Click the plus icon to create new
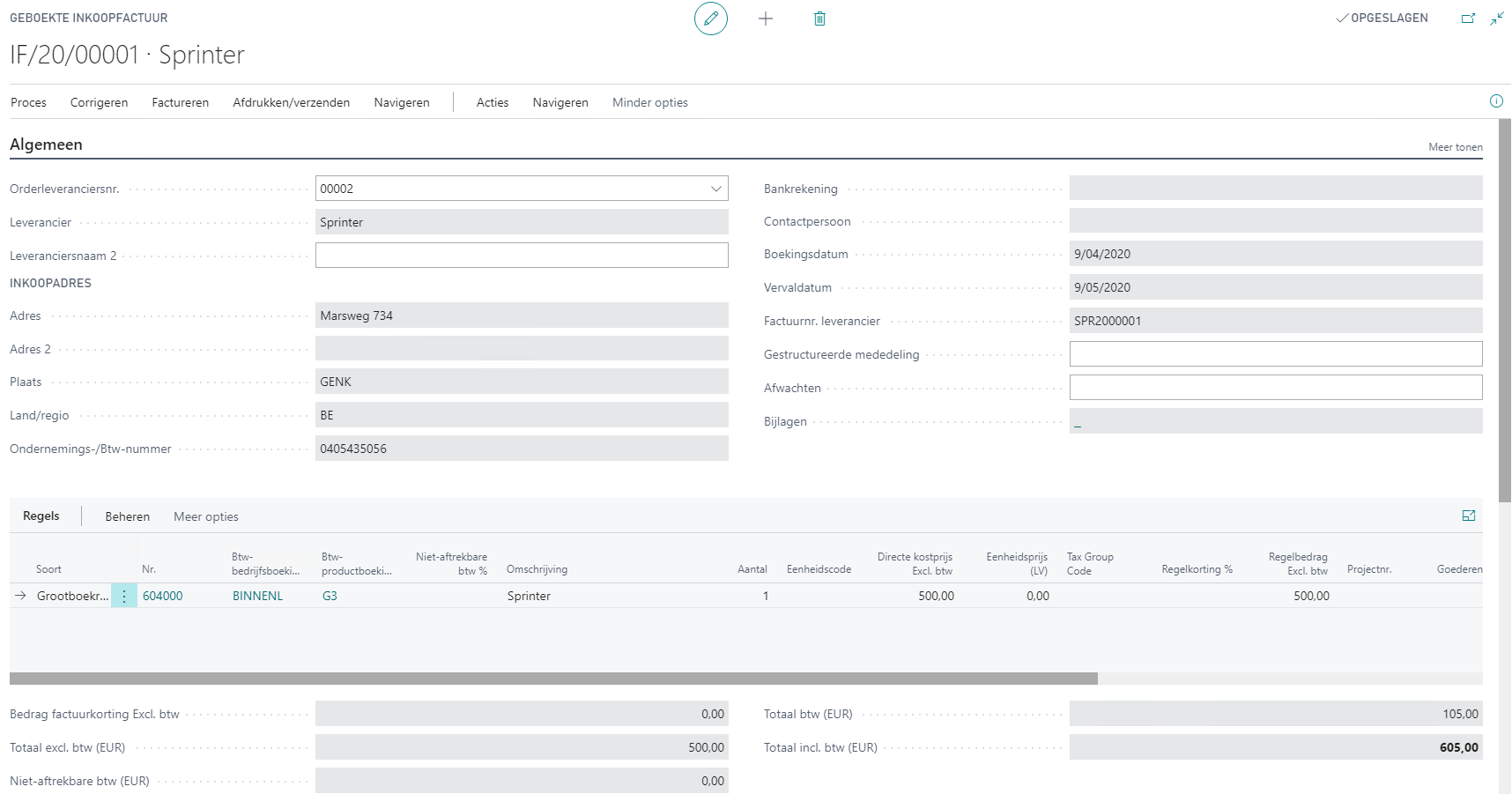 (766, 19)
